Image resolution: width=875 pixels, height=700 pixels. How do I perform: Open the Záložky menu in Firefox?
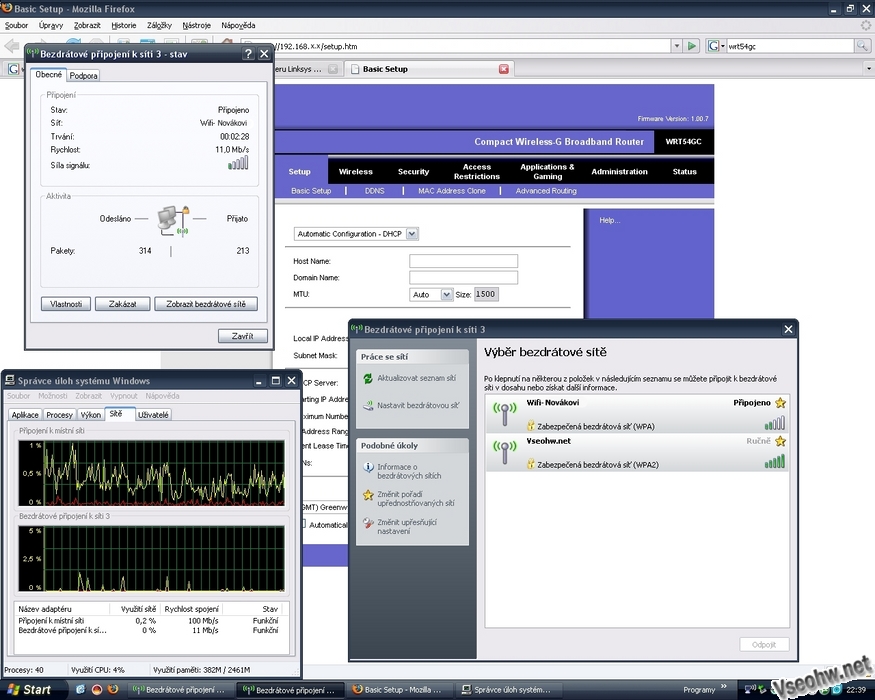point(159,25)
